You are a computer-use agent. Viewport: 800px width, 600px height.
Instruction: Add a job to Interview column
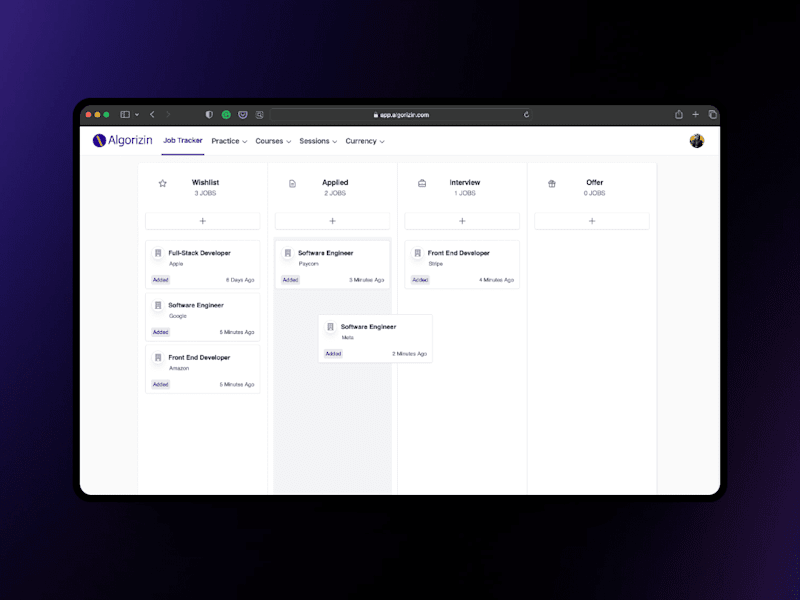(x=462, y=221)
